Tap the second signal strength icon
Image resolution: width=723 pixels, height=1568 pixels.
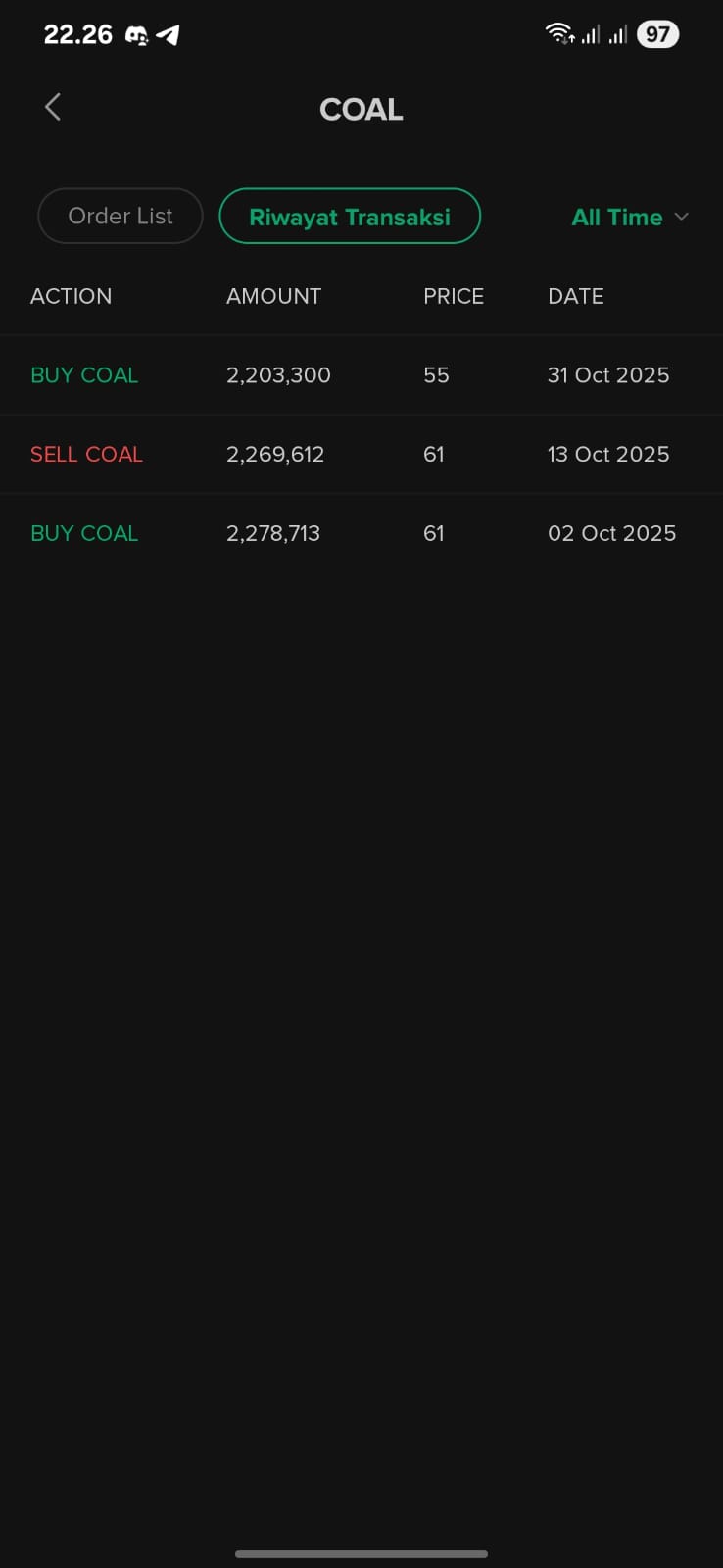[617, 35]
